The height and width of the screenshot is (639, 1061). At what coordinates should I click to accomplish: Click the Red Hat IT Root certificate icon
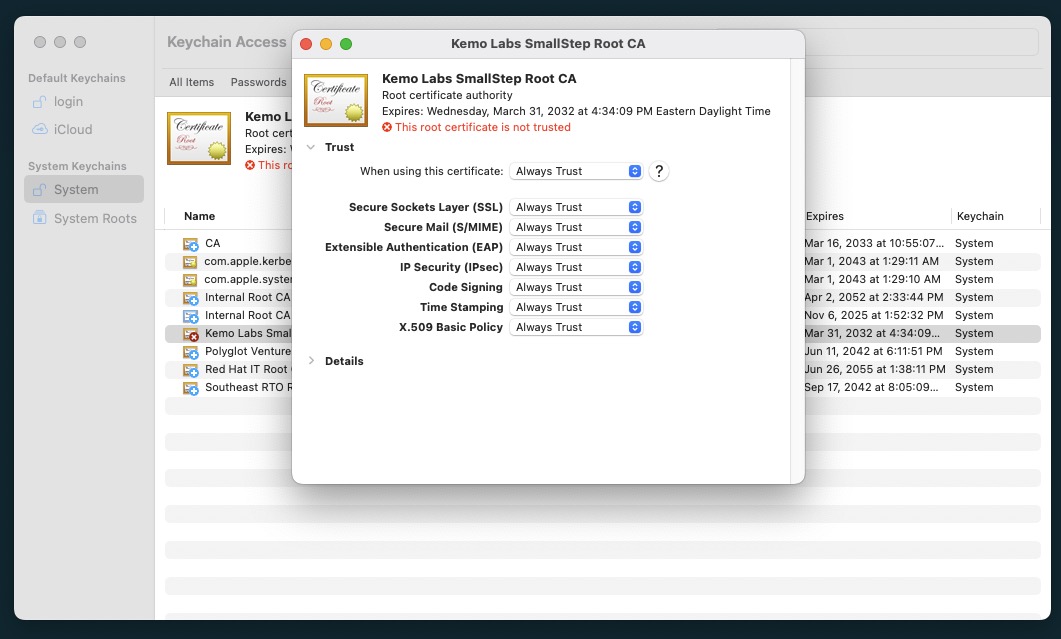[190, 370]
